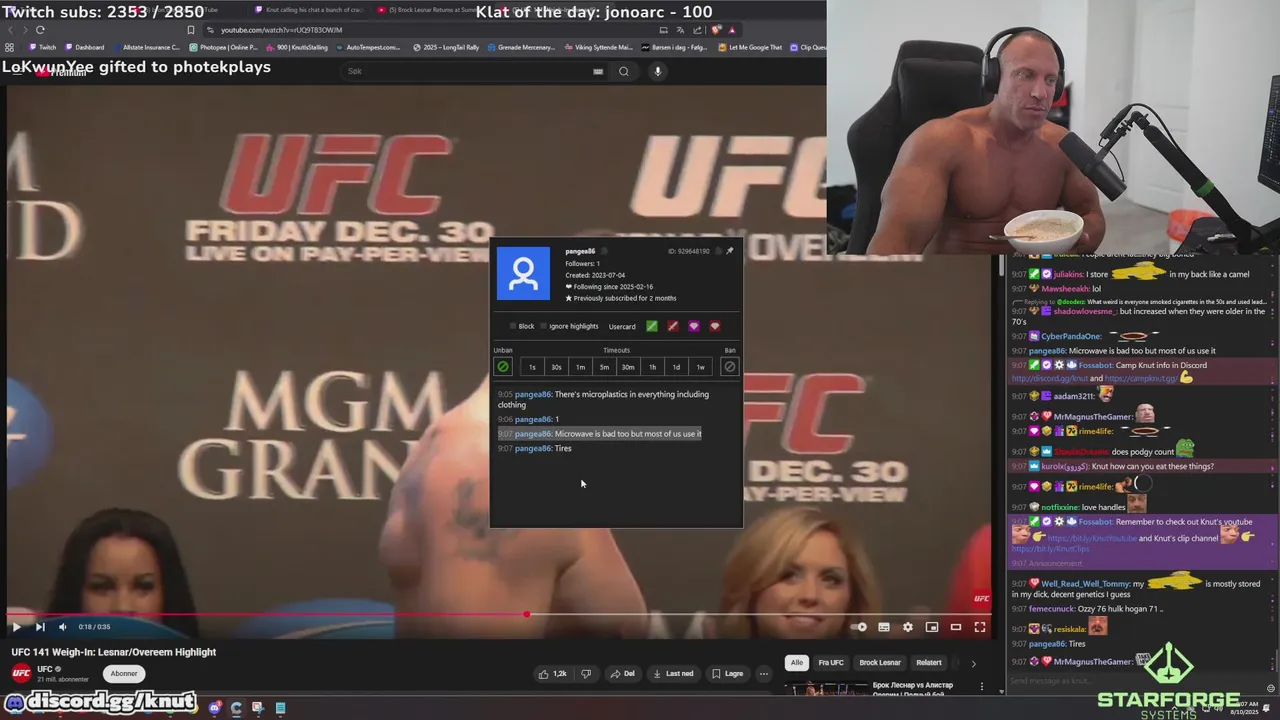
Task: Share video with the Del button
Action: tap(622, 674)
